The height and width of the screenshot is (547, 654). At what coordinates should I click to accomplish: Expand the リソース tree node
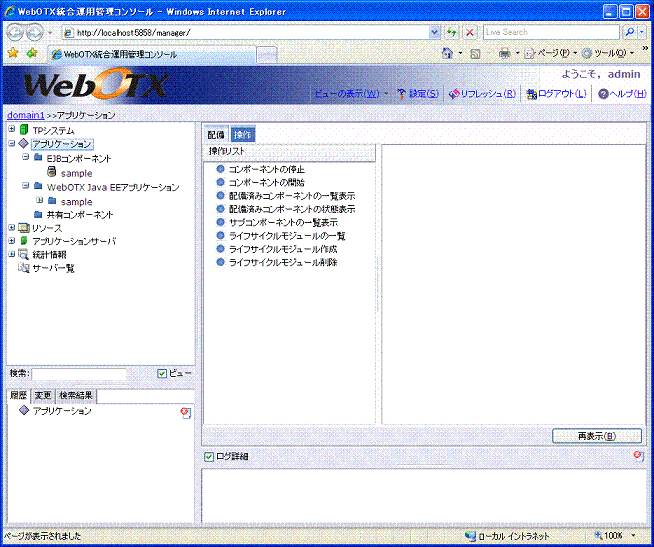tap(11, 227)
